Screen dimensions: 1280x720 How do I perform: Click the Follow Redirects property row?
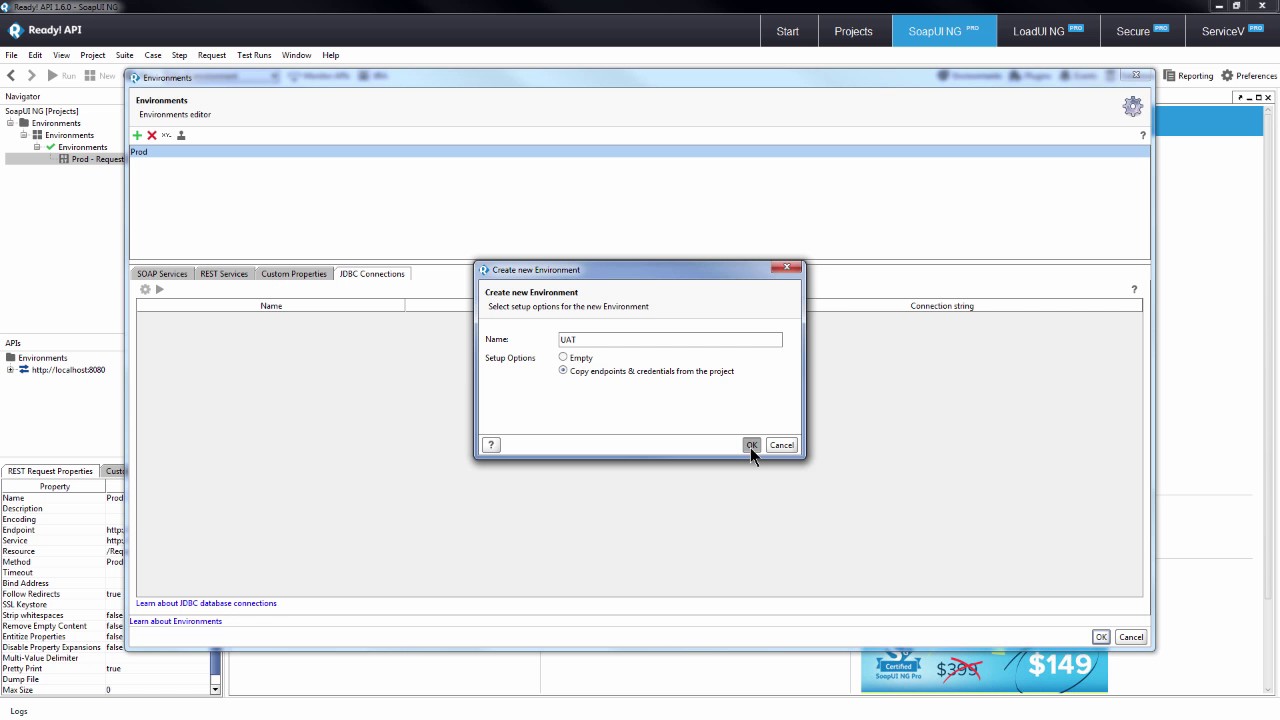(62, 594)
